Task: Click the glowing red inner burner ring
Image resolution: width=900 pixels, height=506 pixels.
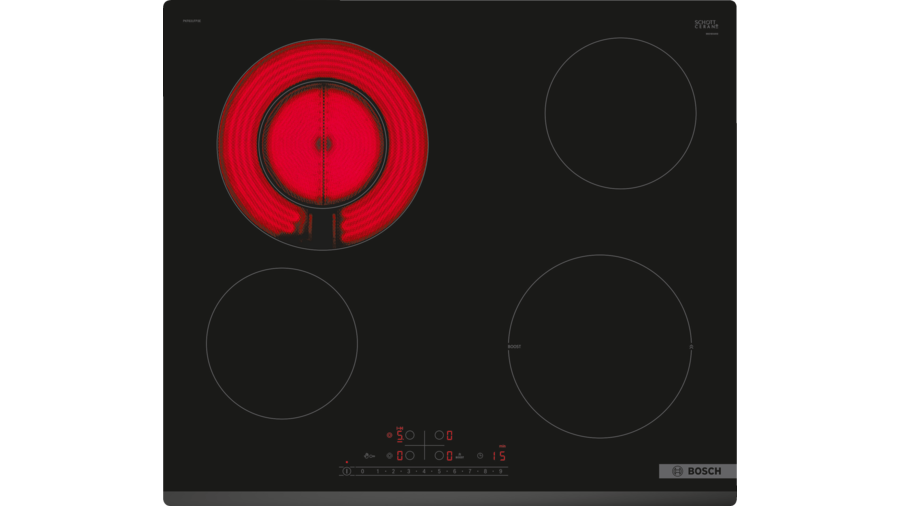Action: [x=322, y=143]
